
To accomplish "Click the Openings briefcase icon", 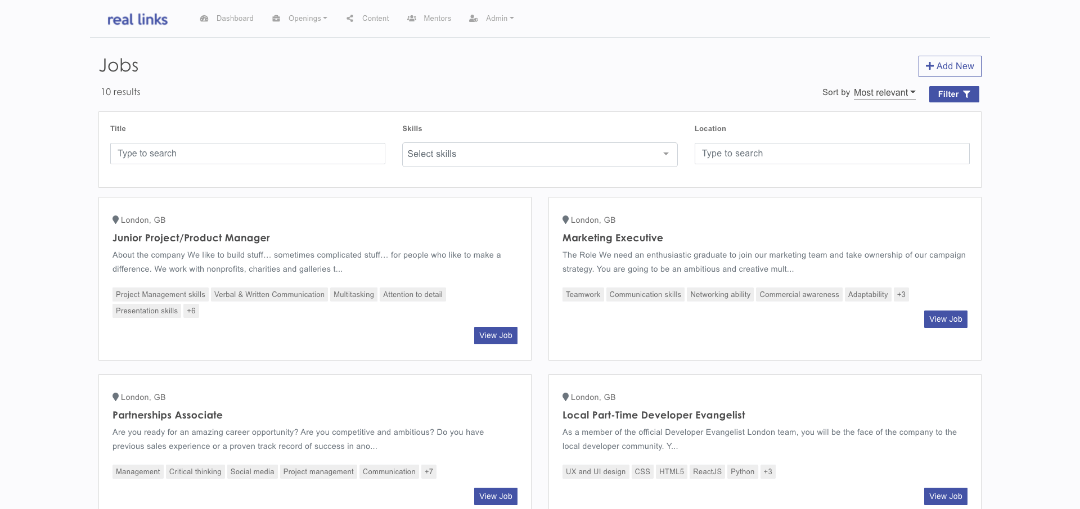I will tap(276, 19).
